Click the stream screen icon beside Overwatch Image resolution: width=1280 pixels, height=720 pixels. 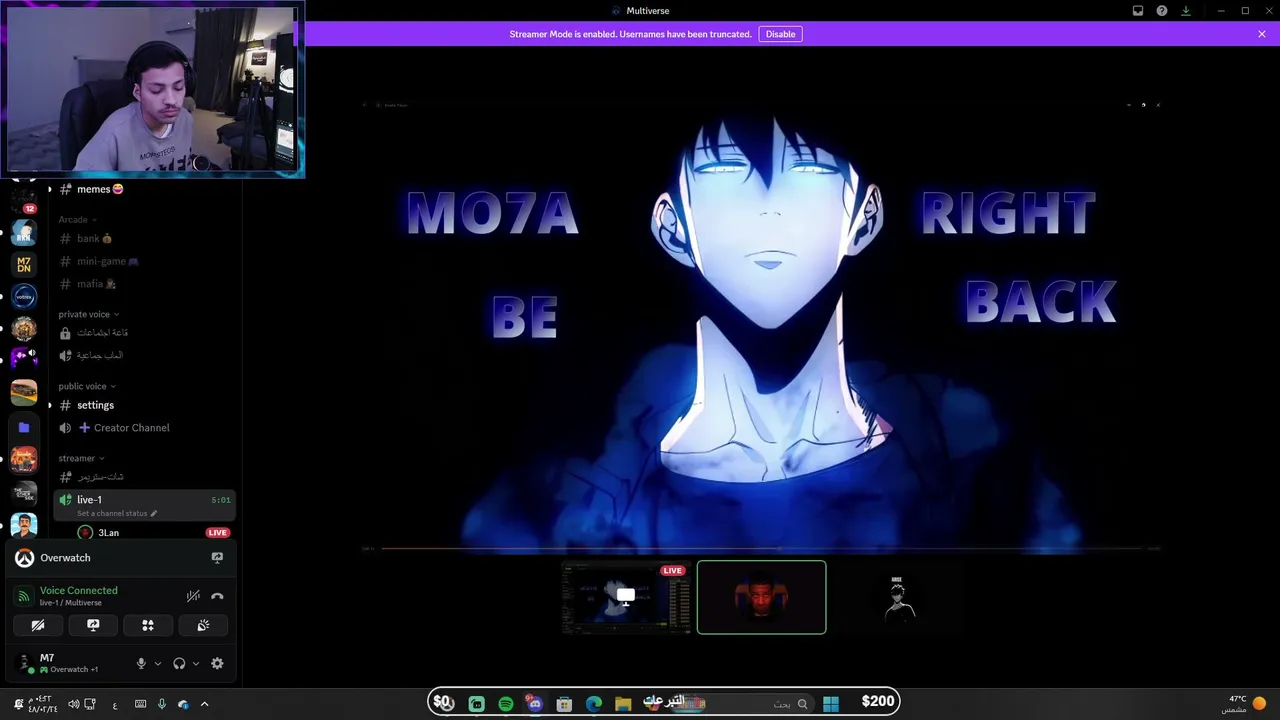pyautogui.click(x=217, y=558)
